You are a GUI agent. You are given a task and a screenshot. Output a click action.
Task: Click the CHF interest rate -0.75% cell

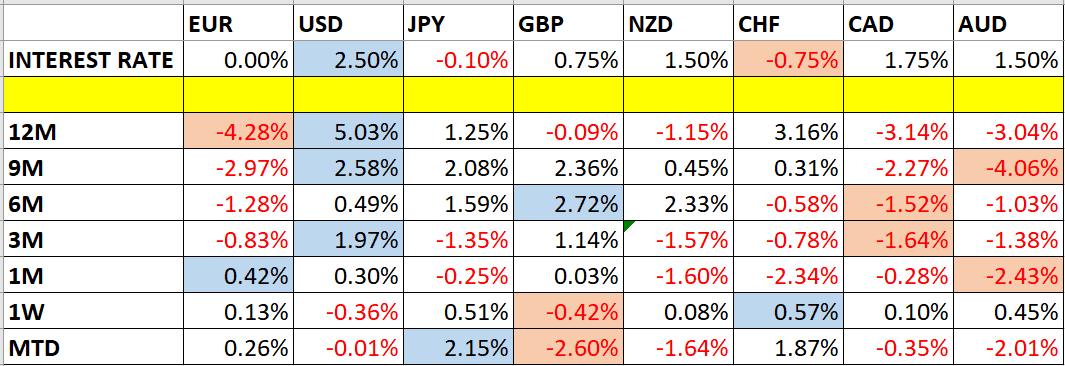tap(788, 60)
